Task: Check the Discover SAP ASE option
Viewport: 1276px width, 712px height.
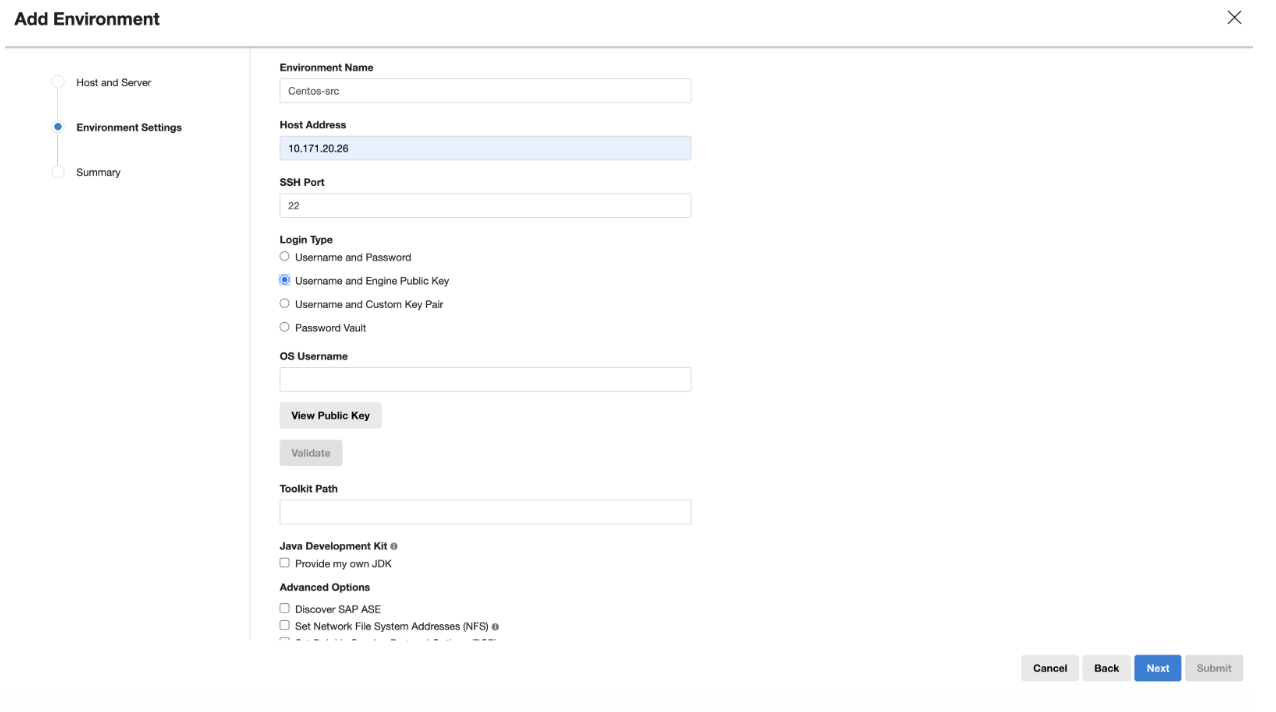Action: coord(285,609)
